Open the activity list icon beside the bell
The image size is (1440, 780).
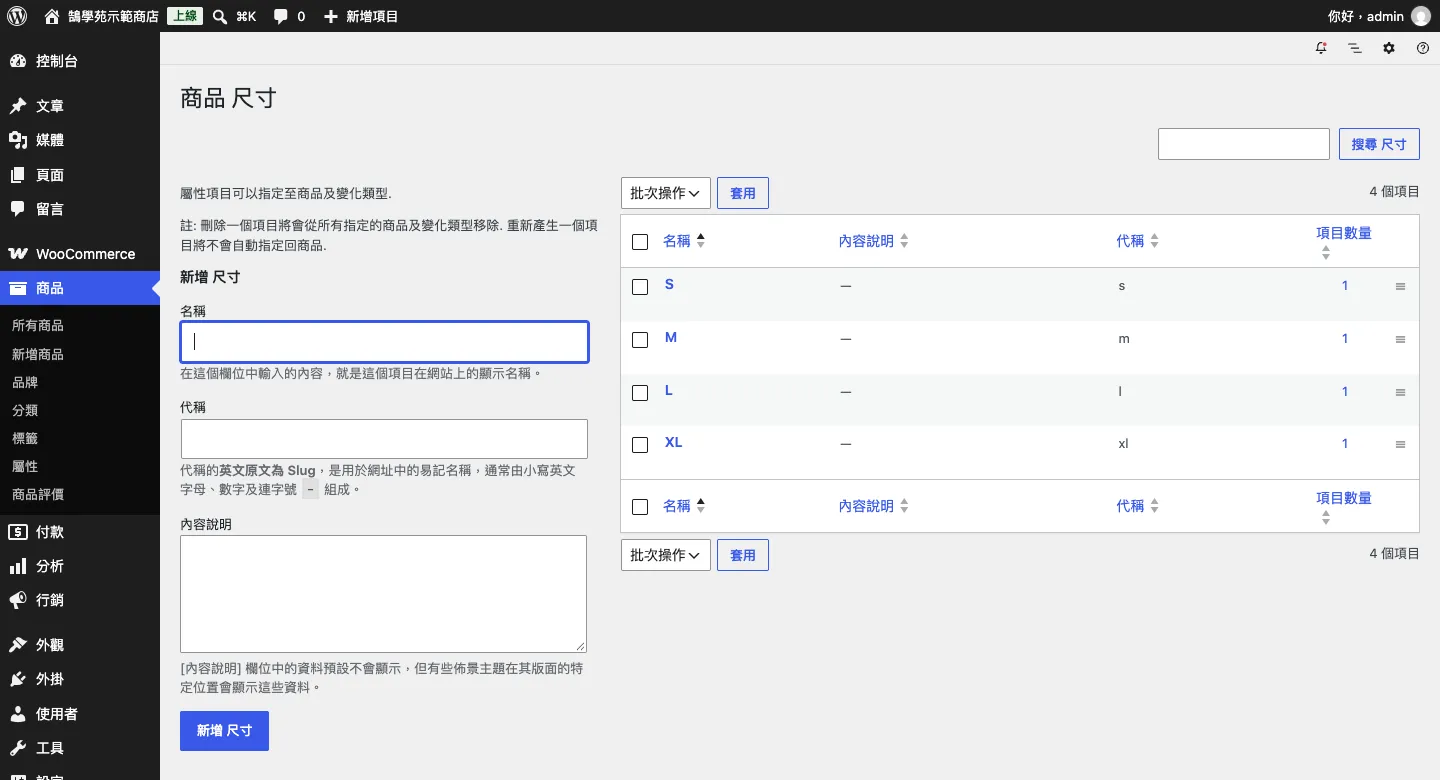pyautogui.click(x=1355, y=48)
